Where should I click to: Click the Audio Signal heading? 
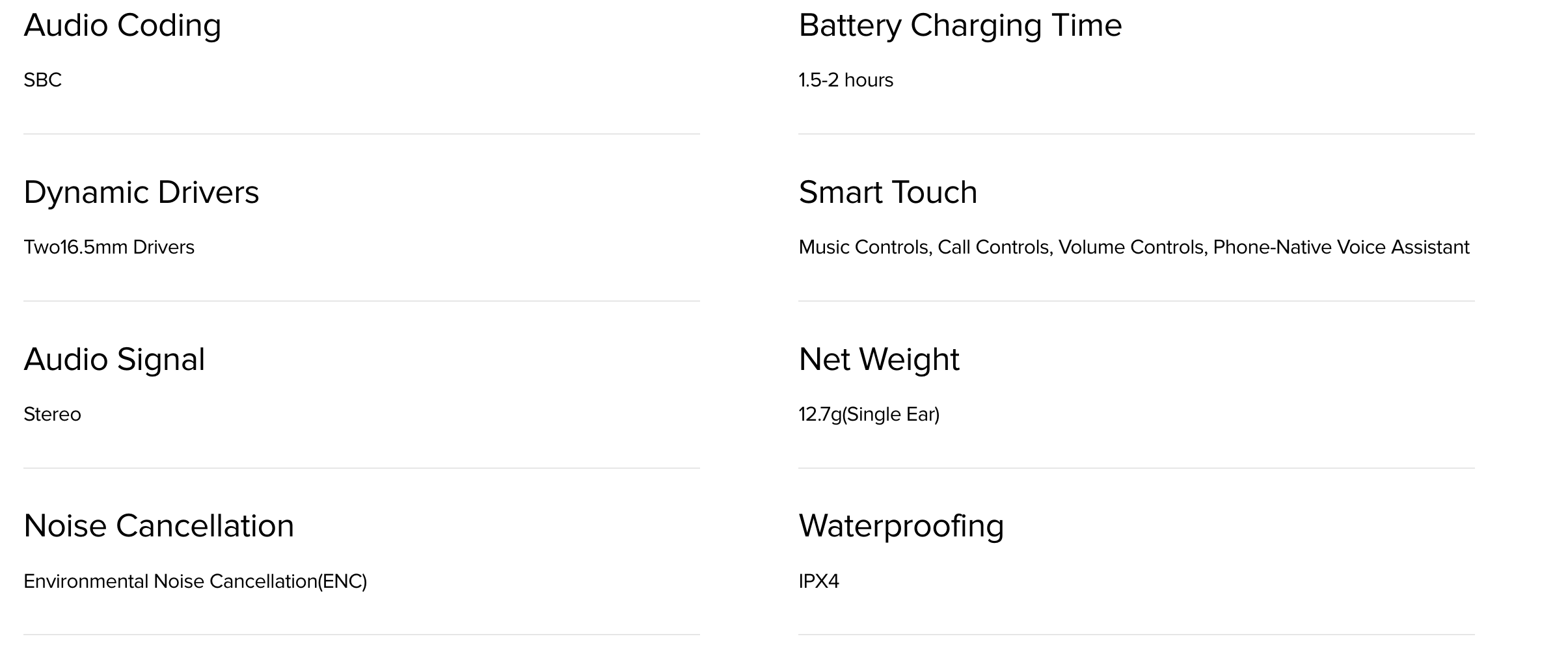pyautogui.click(x=115, y=360)
